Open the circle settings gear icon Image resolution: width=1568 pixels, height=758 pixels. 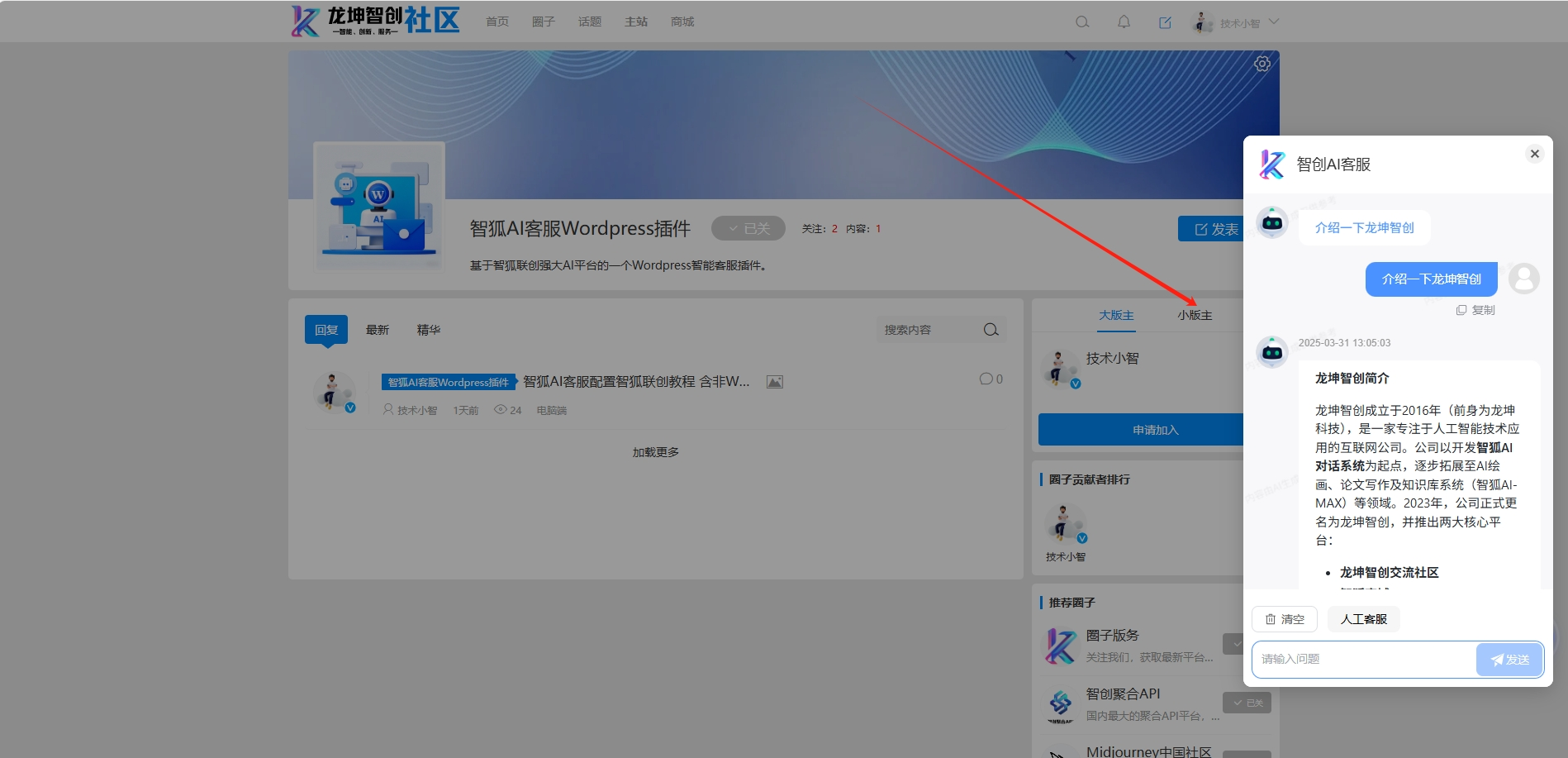pos(1262,64)
